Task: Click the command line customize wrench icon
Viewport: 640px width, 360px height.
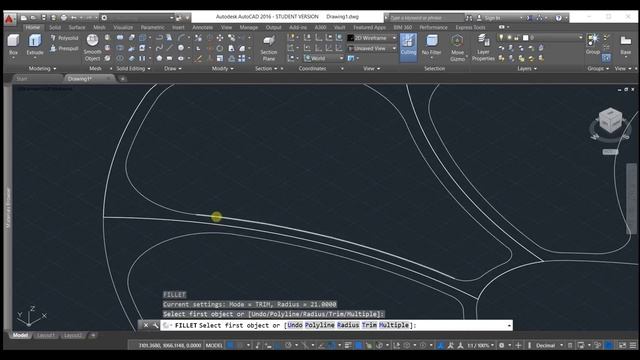Action: (x=156, y=325)
